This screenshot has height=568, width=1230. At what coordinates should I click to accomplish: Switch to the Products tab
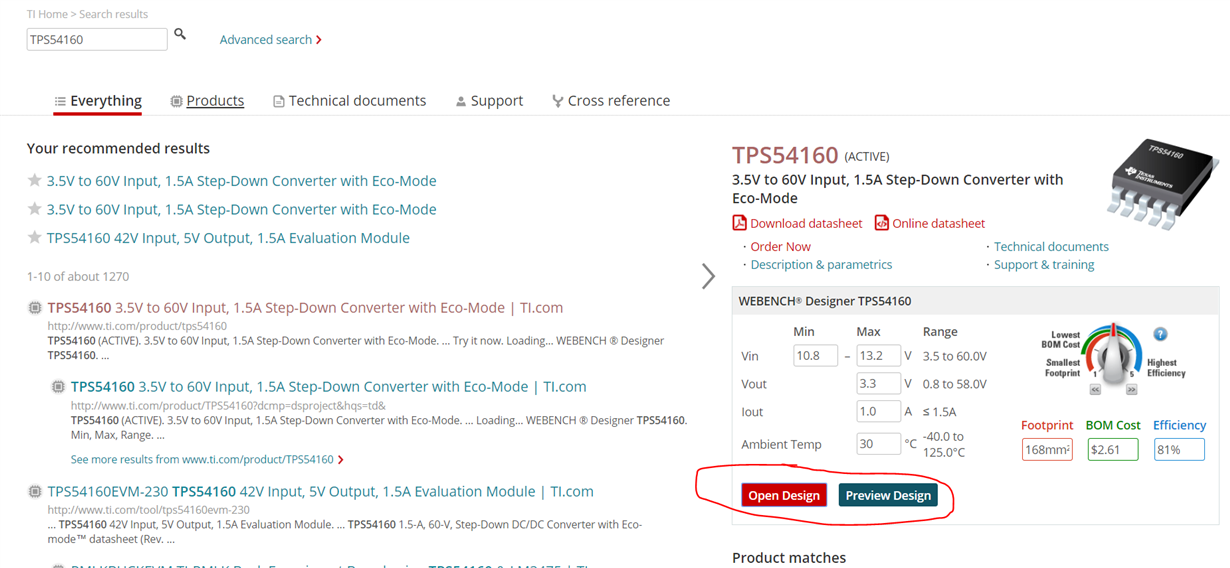tap(207, 101)
